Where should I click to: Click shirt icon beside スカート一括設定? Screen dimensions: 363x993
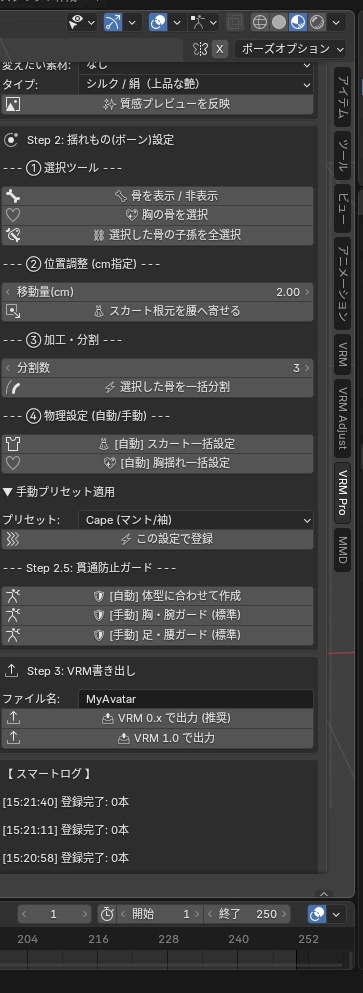click(x=13, y=444)
